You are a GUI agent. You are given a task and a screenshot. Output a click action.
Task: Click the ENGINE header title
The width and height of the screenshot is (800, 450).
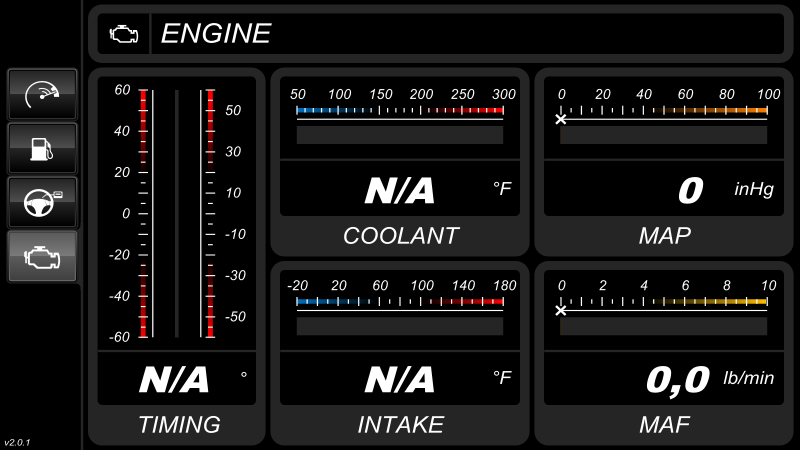216,34
